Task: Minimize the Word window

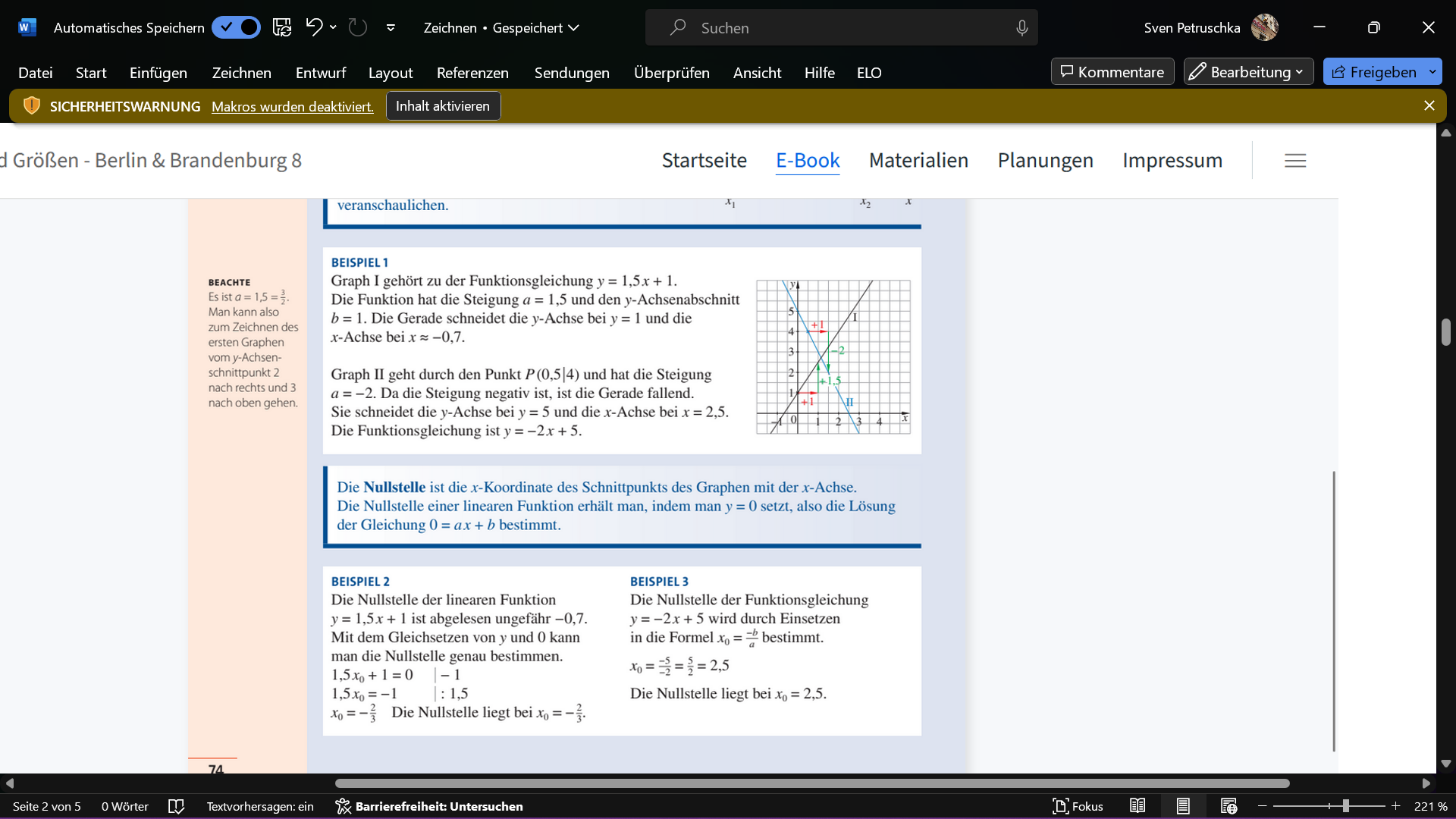Action: pyautogui.click(x=1319, y=27)
